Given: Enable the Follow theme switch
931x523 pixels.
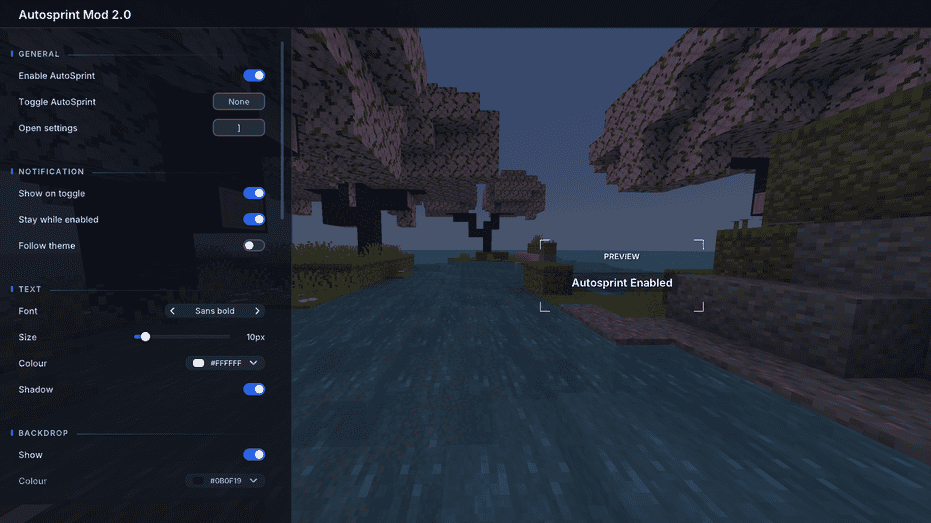Looking at the screenshot, I should [x=254, y=245].
